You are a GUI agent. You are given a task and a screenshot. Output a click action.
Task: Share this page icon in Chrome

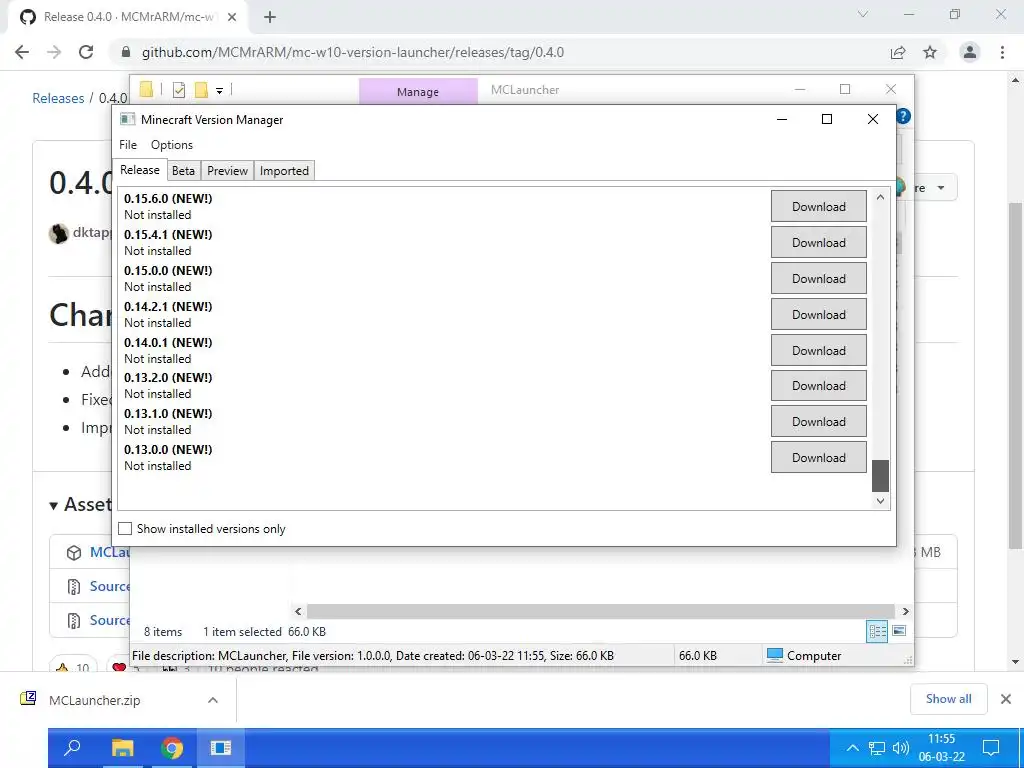[898, 52]
